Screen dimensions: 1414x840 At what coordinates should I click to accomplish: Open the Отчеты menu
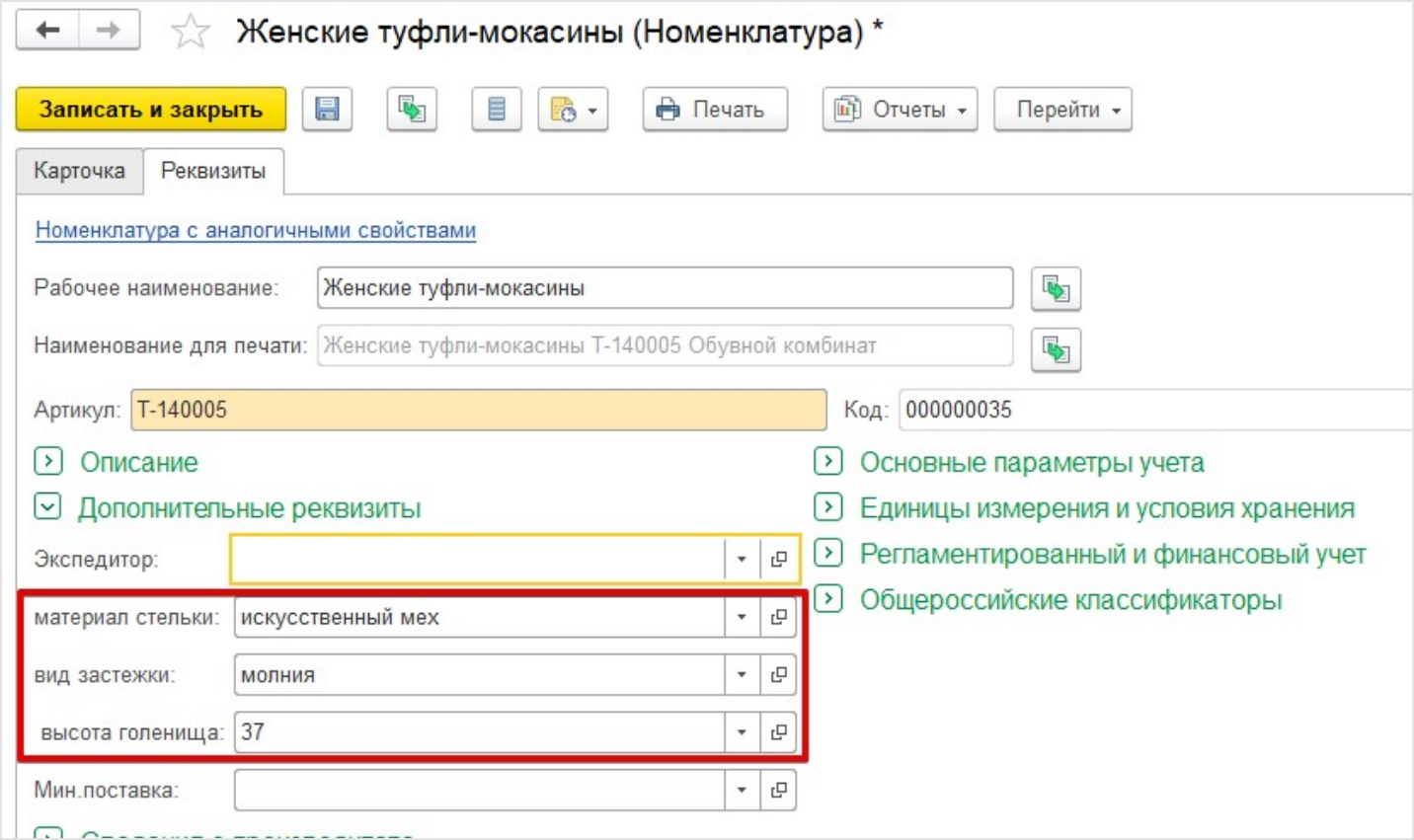tap(900, 110)
